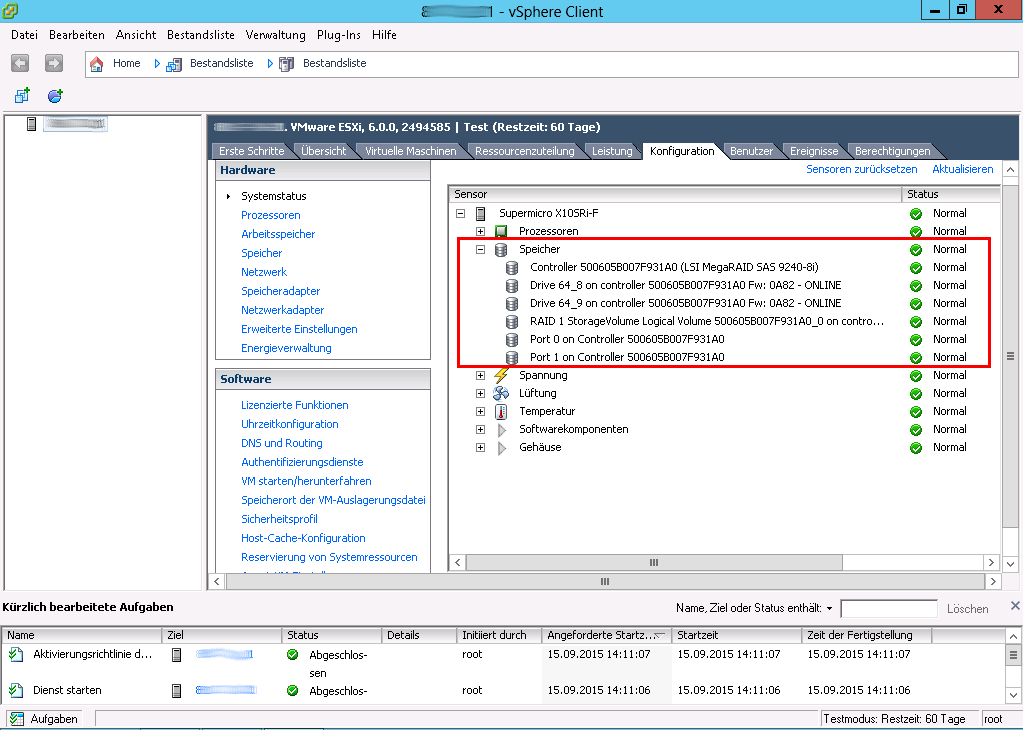Click the Angeforderte Startzeit column header
1023x730 pixels.
607,635
